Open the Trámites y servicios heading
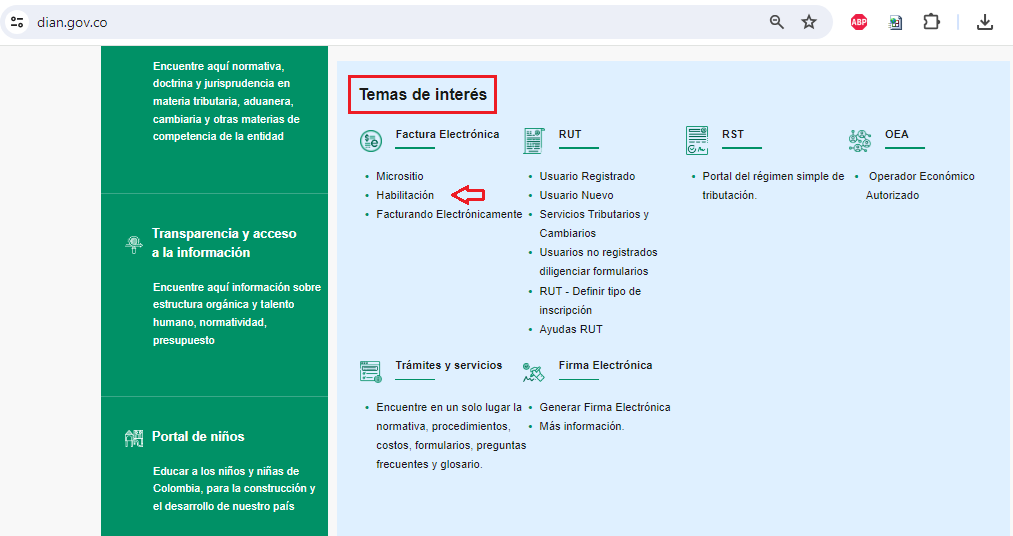 coord(448,366)
